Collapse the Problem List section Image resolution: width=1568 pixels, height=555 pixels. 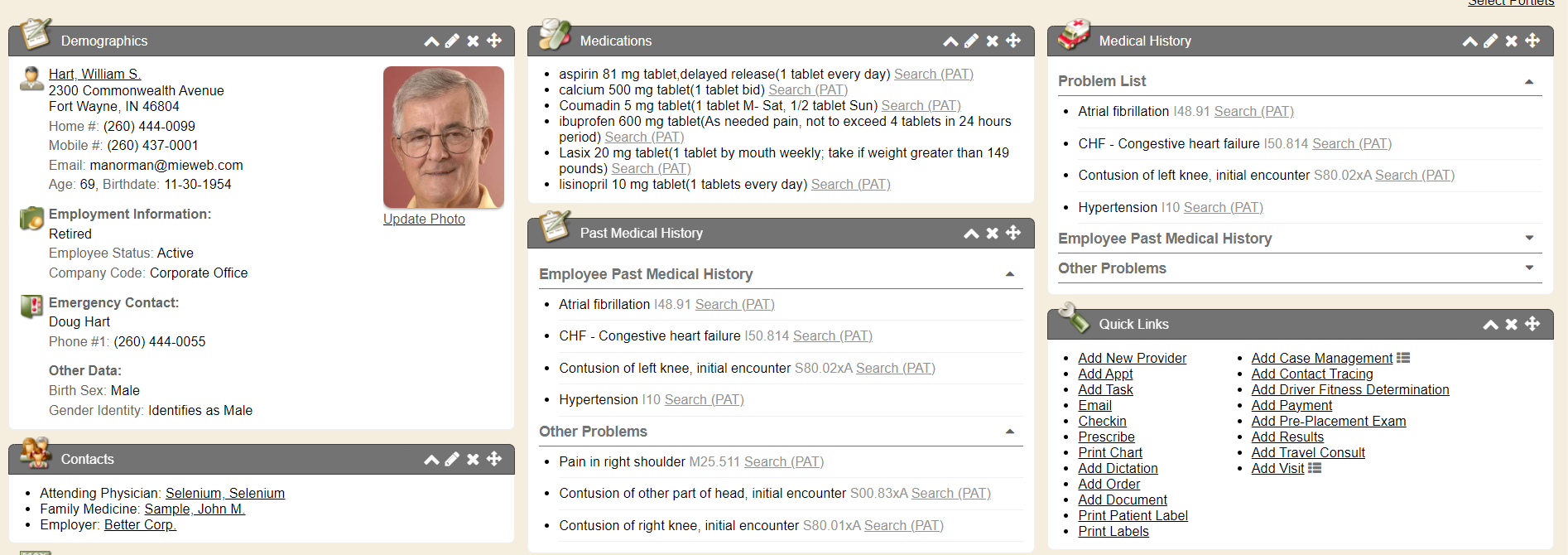point(1529,81)
